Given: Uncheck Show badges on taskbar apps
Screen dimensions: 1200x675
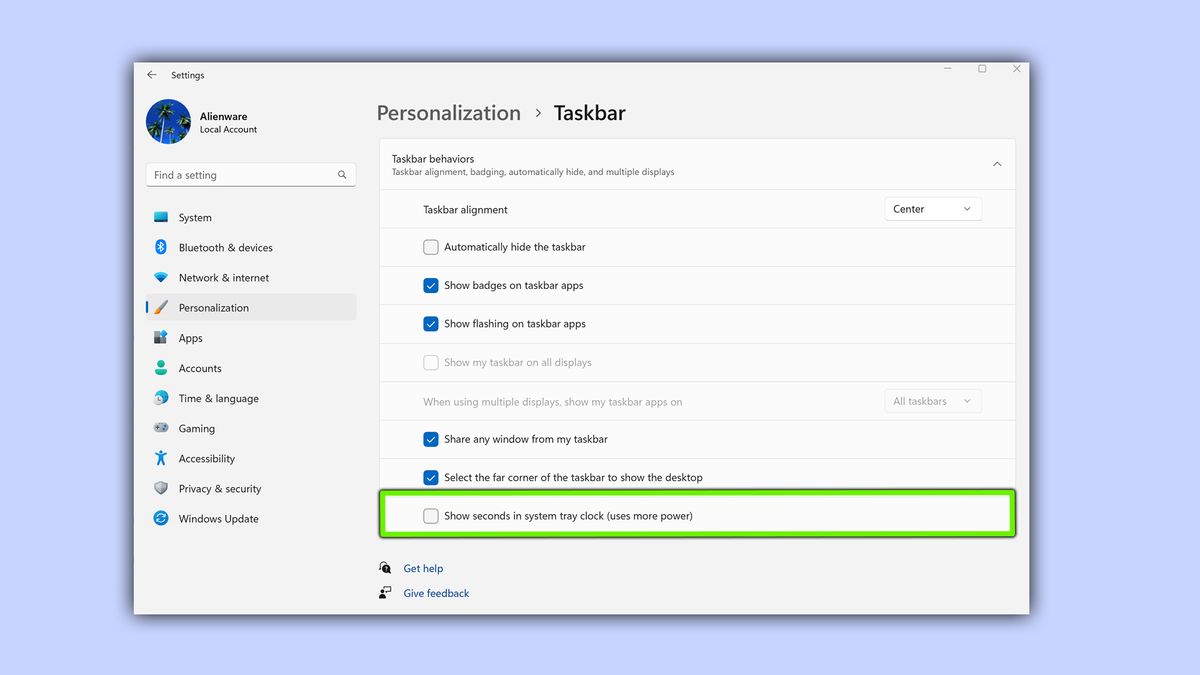Looking at the screenshot, I should (x=431, y=285).
